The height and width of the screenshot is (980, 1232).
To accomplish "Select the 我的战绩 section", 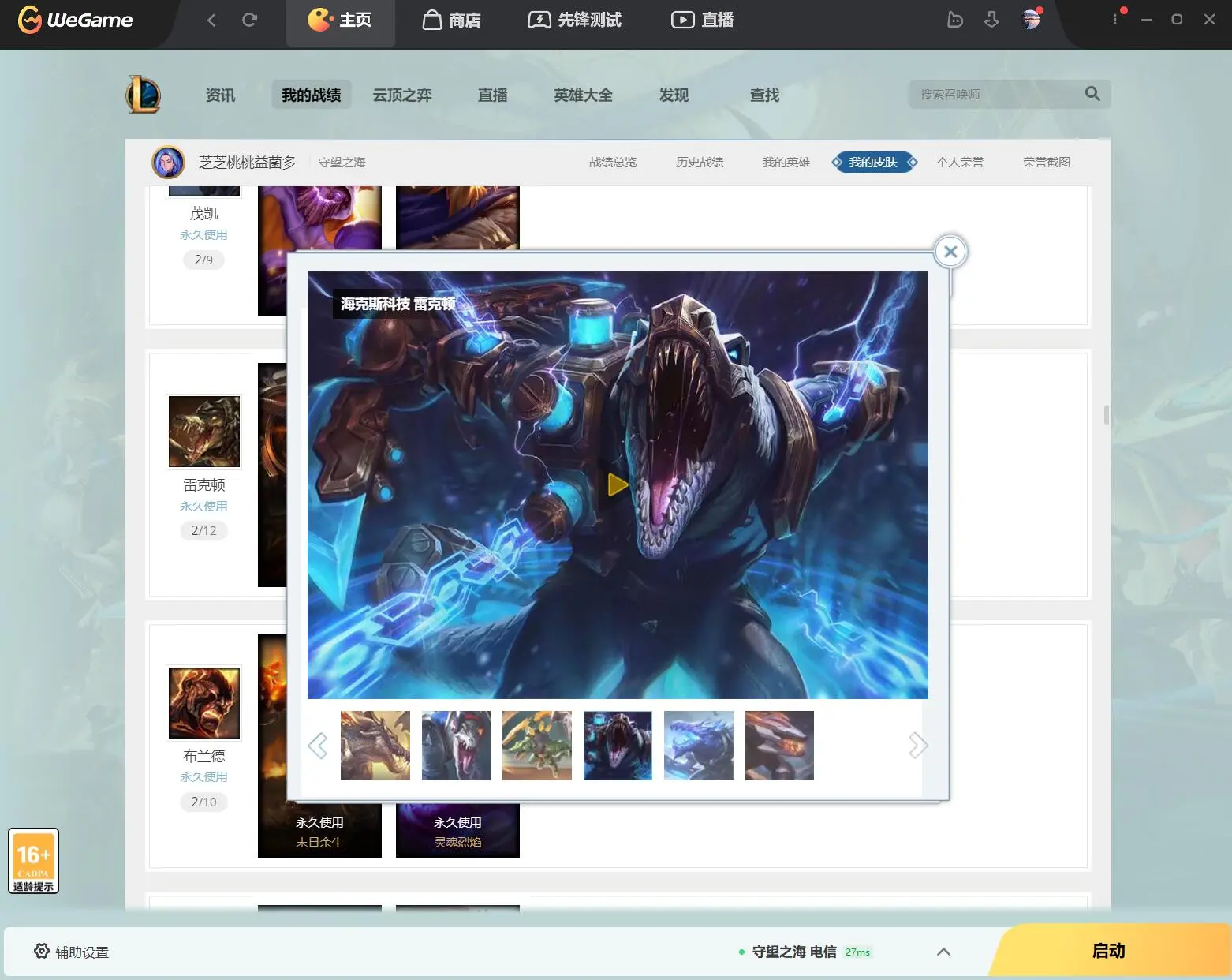I will (312, 95).
